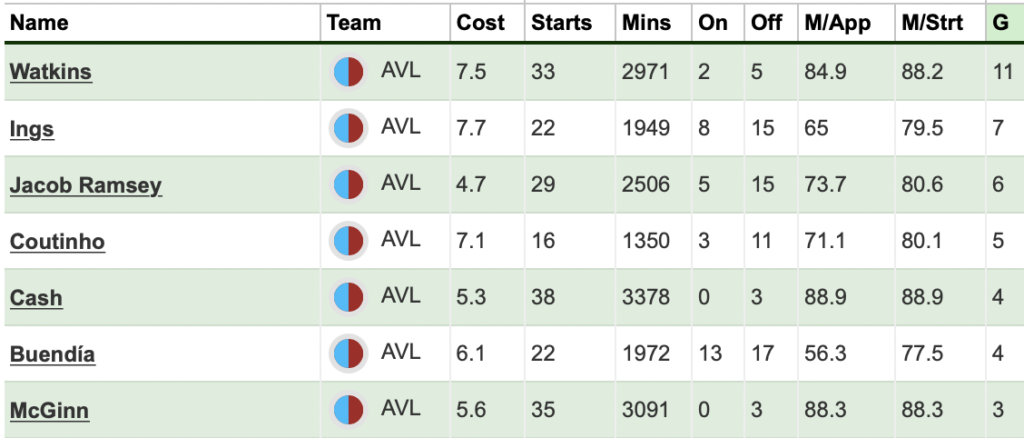Image resolution: width=1024 pixels, height=438 pixels.
Task: Sort by the Team column header
Action: pyautogui.click(x=354, y=23)
